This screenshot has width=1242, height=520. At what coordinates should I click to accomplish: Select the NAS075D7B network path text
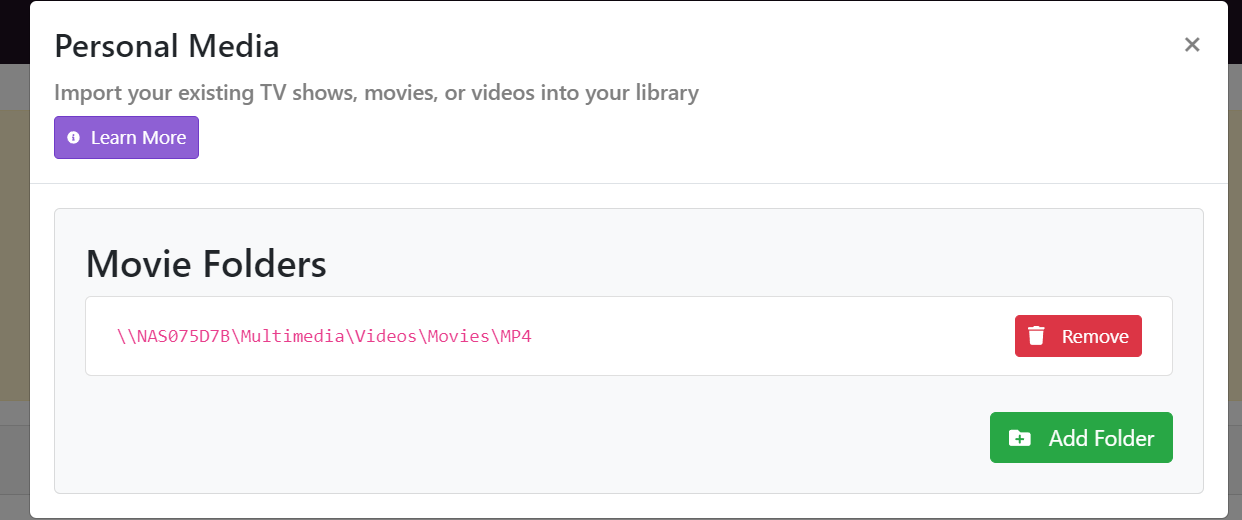[324, 336]
